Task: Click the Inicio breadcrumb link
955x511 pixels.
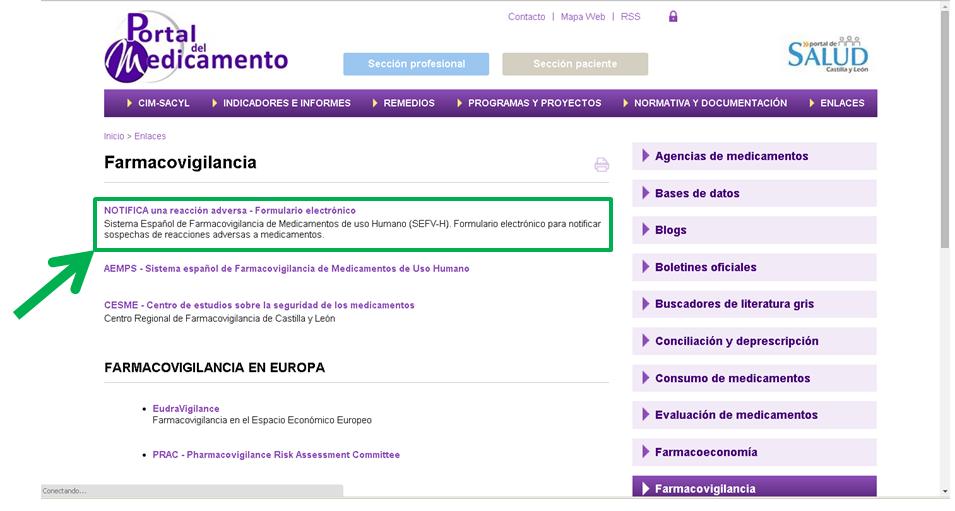Action: click(x=114, y=136)
